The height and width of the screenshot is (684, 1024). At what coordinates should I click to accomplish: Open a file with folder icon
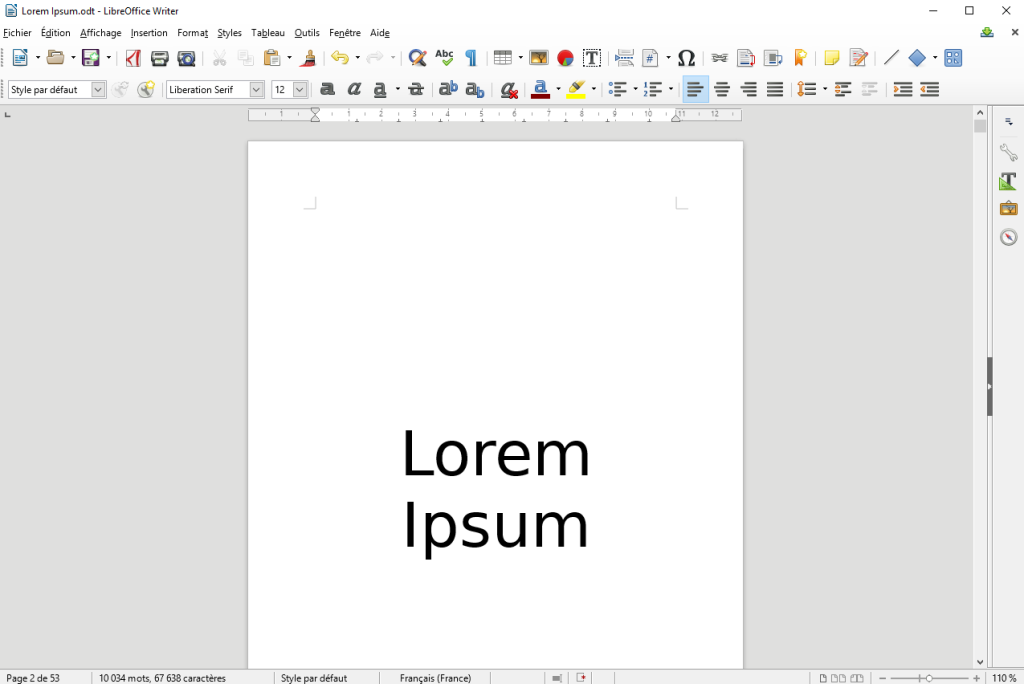(56, 58)
